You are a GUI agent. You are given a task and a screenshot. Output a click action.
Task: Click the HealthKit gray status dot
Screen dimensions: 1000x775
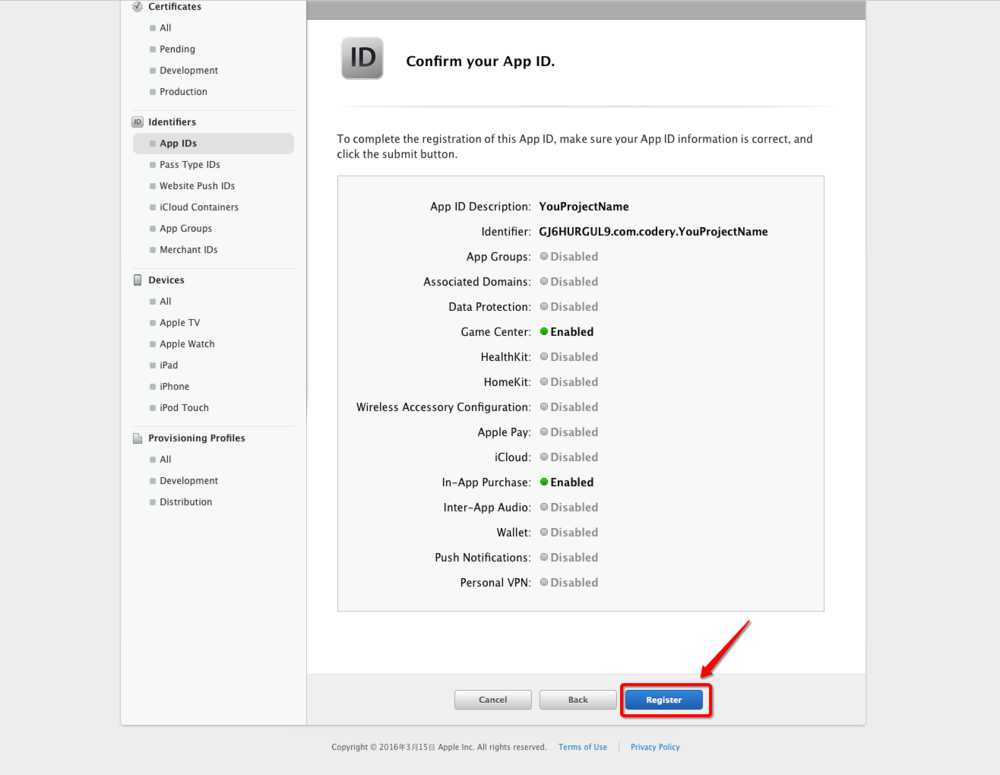(x=544, y=356)
